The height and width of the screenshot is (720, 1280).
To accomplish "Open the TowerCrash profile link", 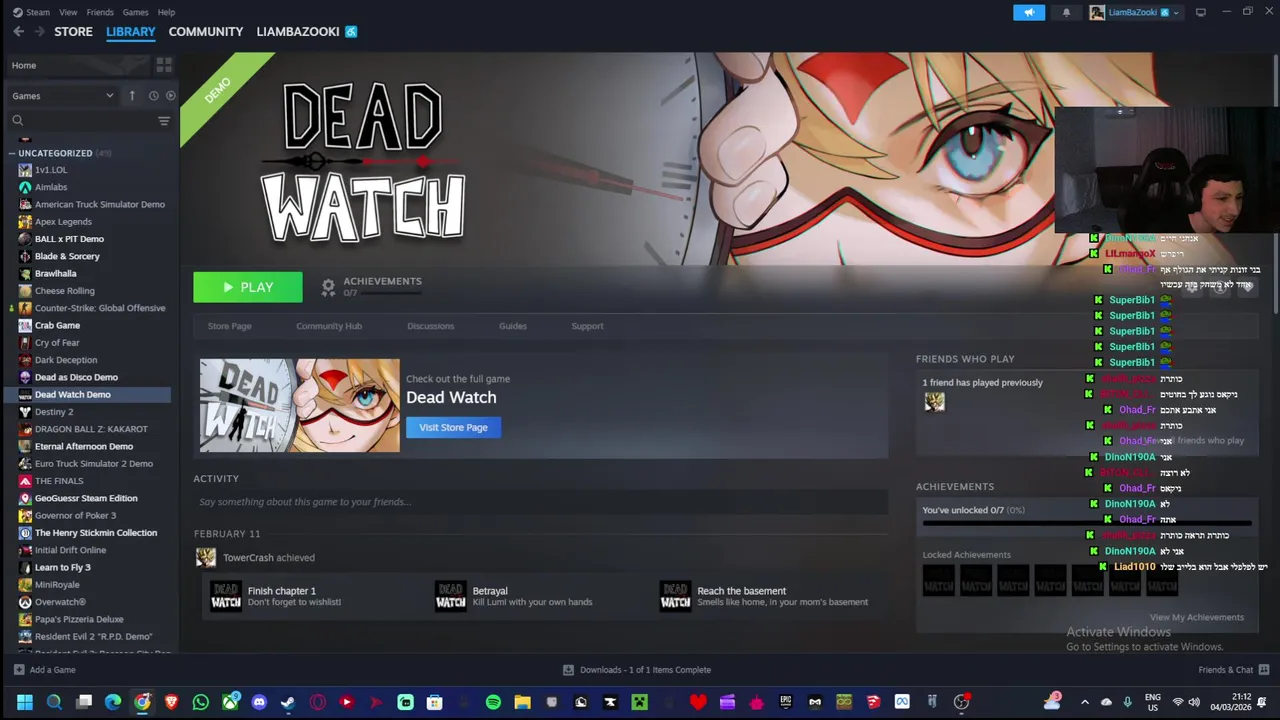I will pos(248,558).
